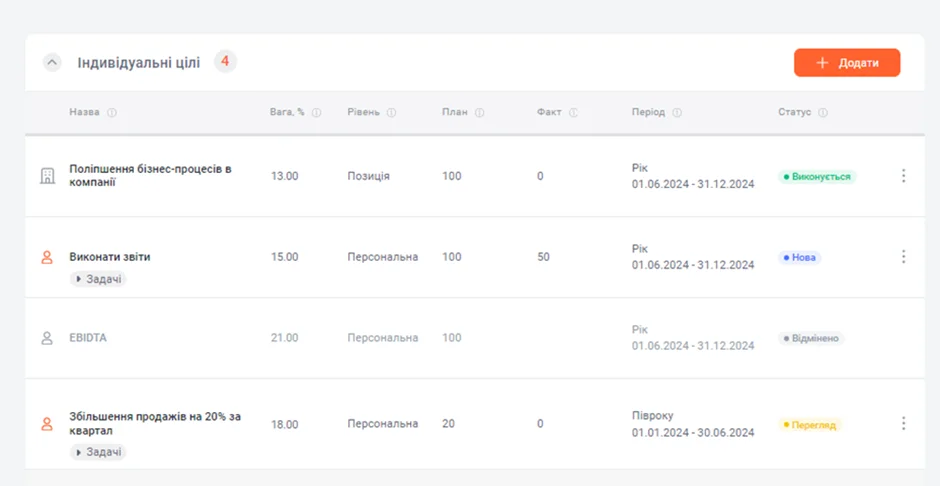Click info icon next to Назва column
This screenshot has width=940, height=486.
tap(112, 113)
